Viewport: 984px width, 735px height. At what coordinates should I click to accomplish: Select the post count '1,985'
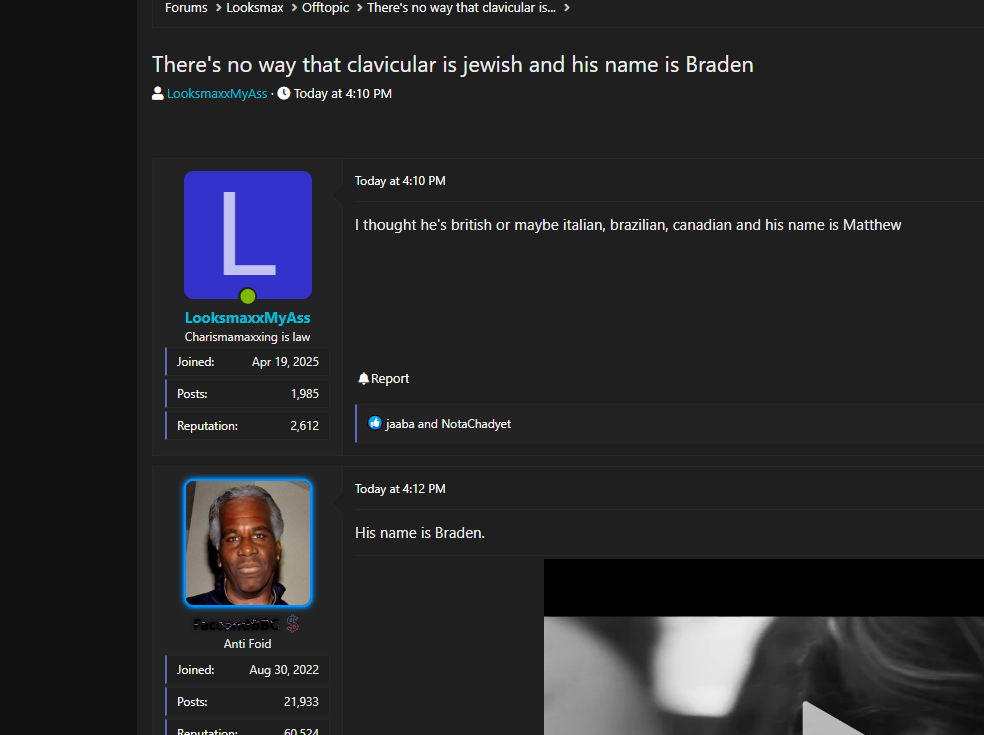[305, 394]
